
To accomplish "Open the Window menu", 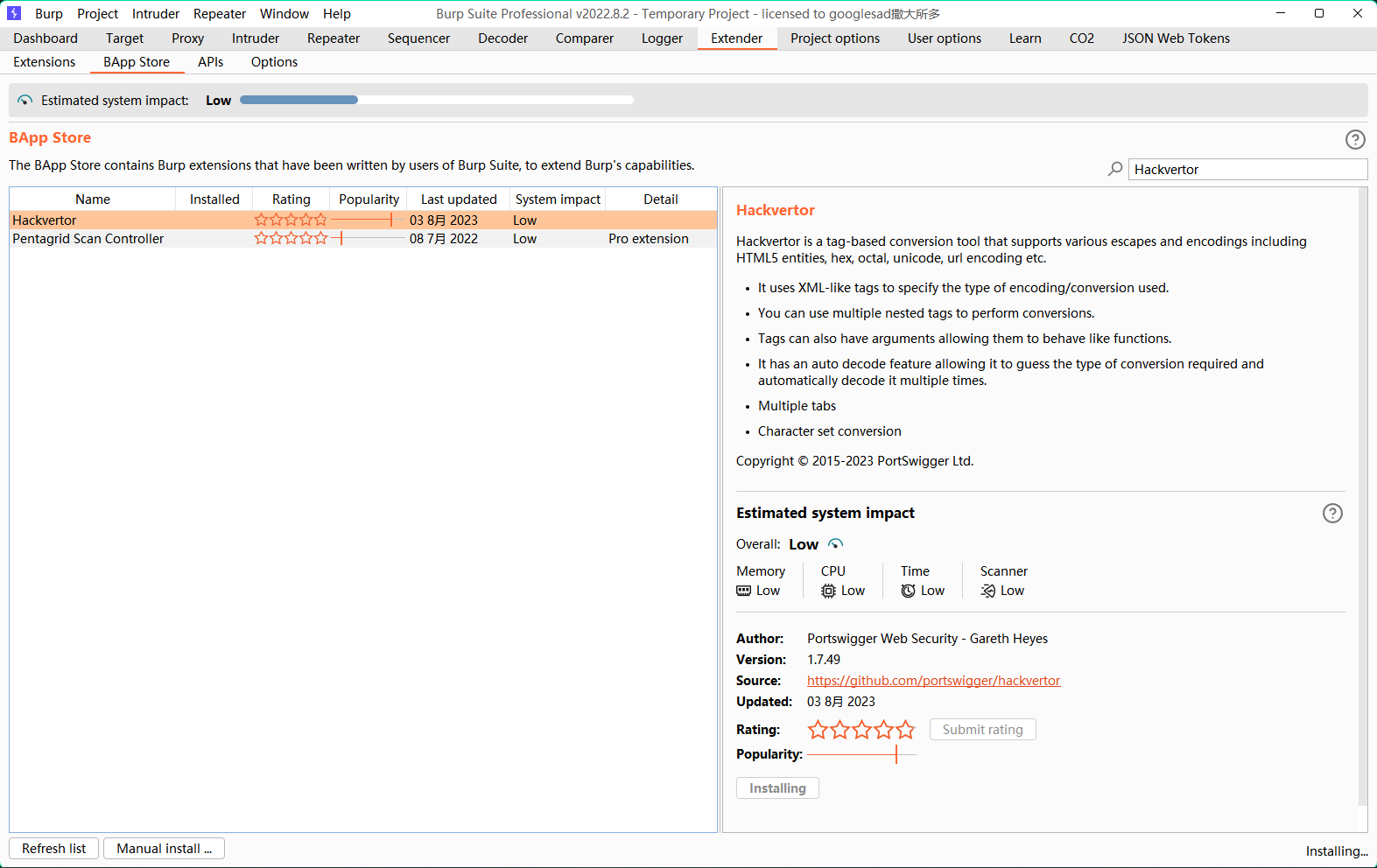I will click(285, 13).
